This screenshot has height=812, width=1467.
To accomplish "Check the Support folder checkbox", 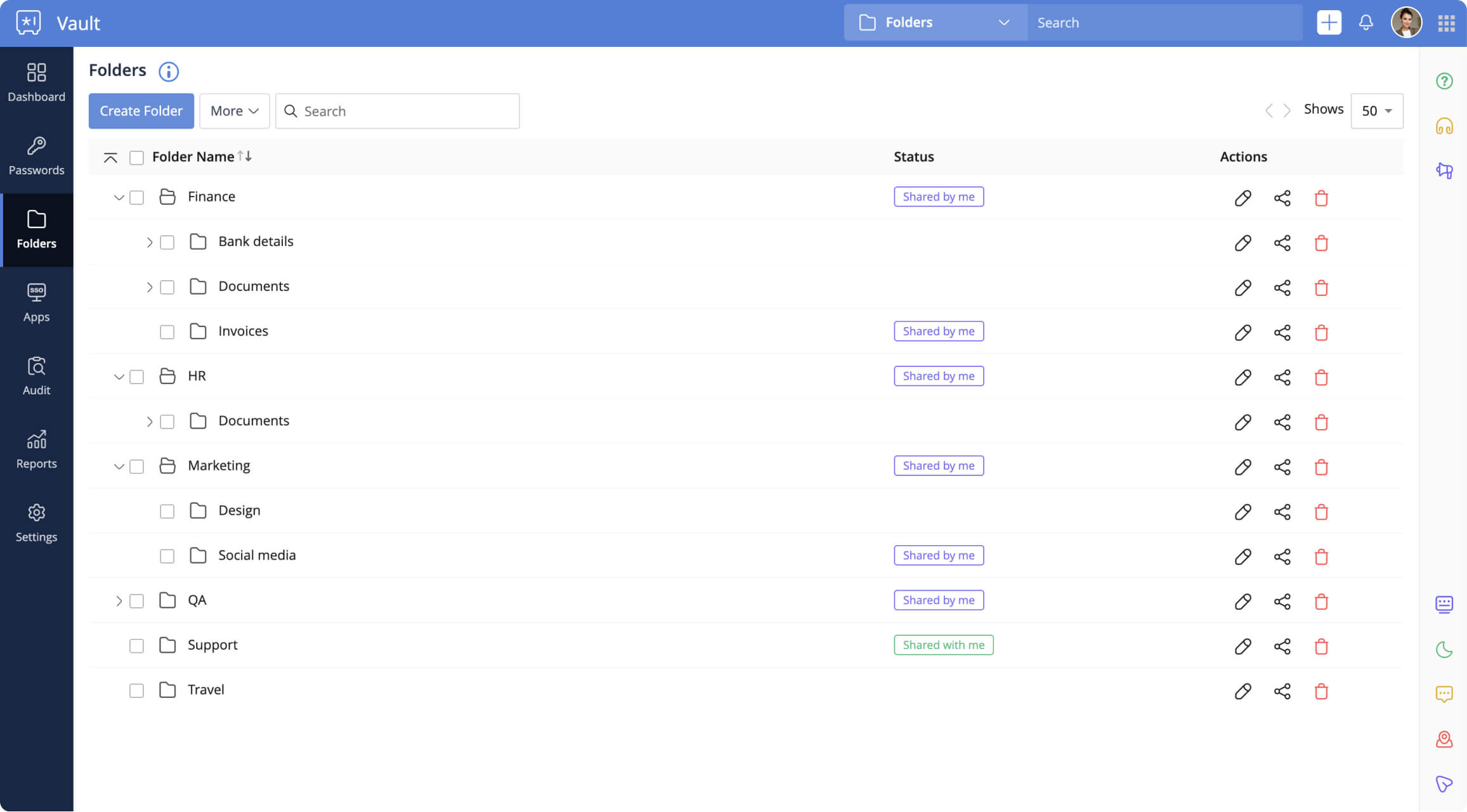I will [136, 646].
